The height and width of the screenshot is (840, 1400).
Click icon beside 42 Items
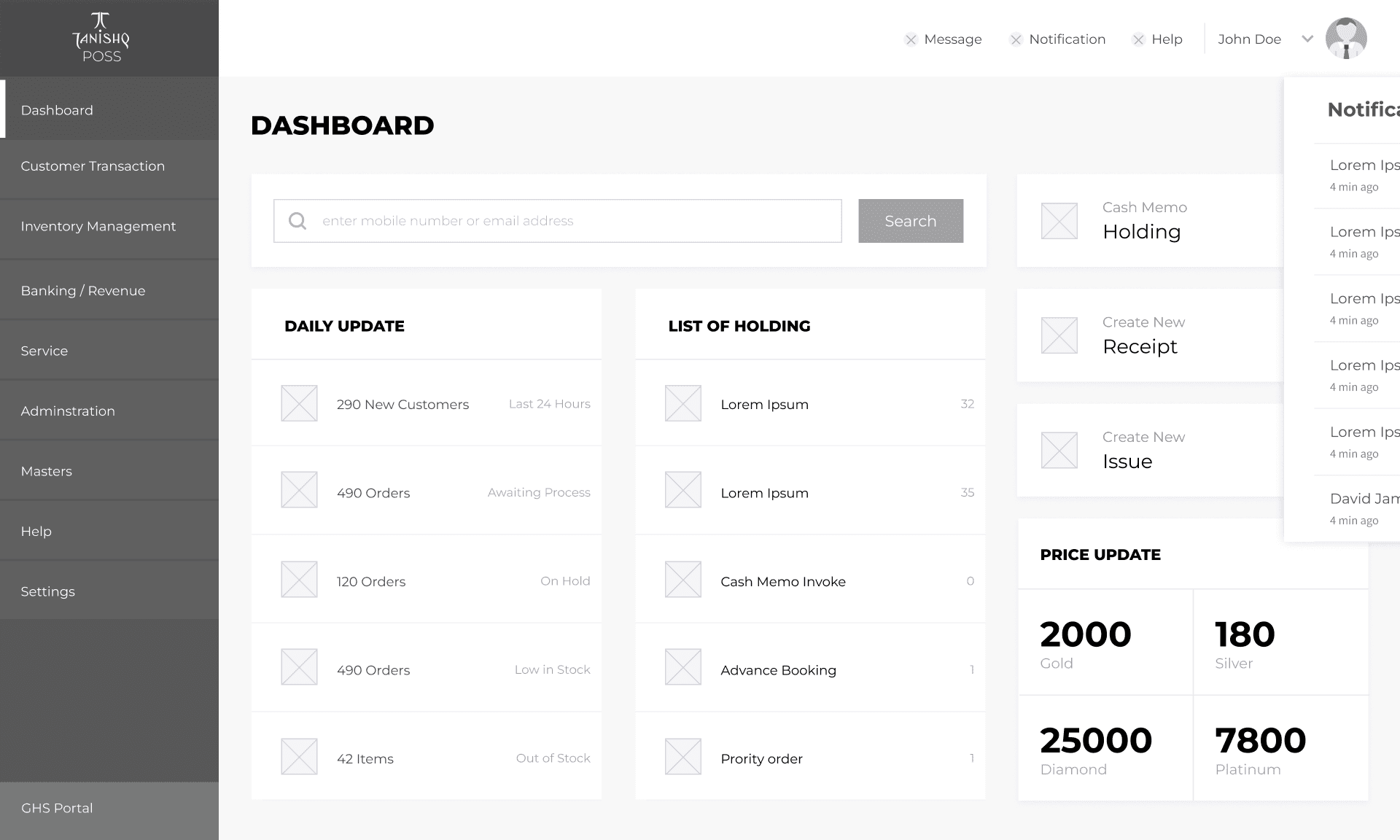(x=299, y=756)
